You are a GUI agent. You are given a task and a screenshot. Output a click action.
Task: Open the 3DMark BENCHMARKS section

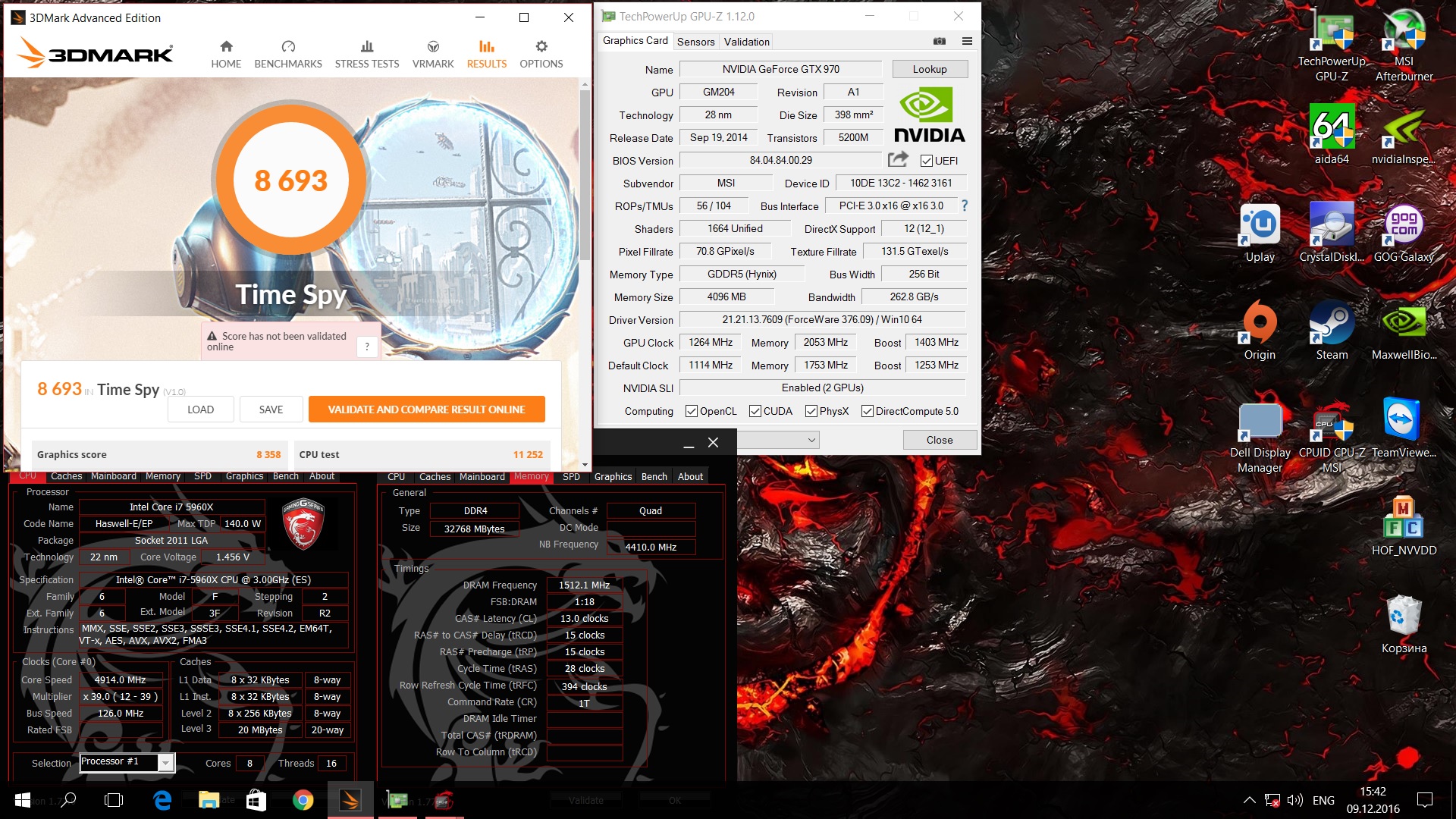pyautogui.click(x=288, y=55)
